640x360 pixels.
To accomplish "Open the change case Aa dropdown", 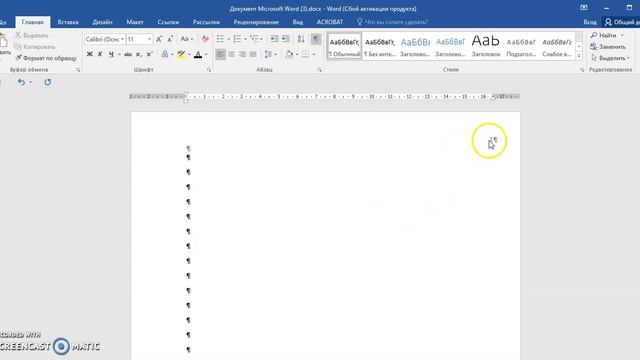I will pyautogui.click(x=187, y=39).
